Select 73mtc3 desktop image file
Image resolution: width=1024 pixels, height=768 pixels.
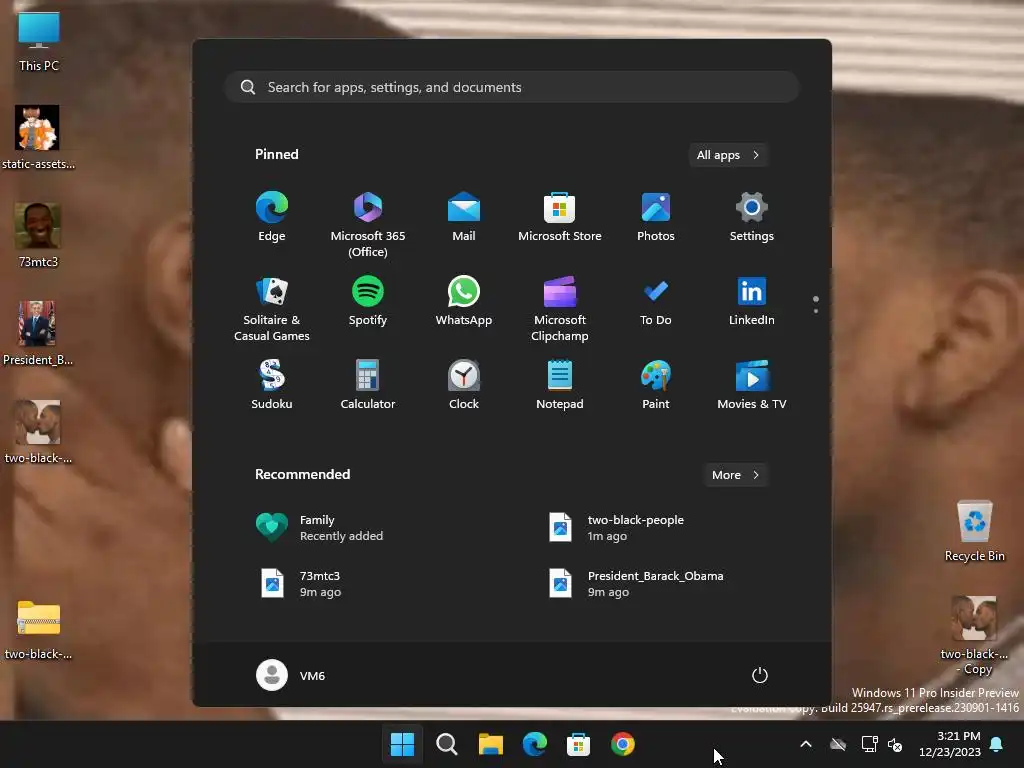[x=38, y=235]
